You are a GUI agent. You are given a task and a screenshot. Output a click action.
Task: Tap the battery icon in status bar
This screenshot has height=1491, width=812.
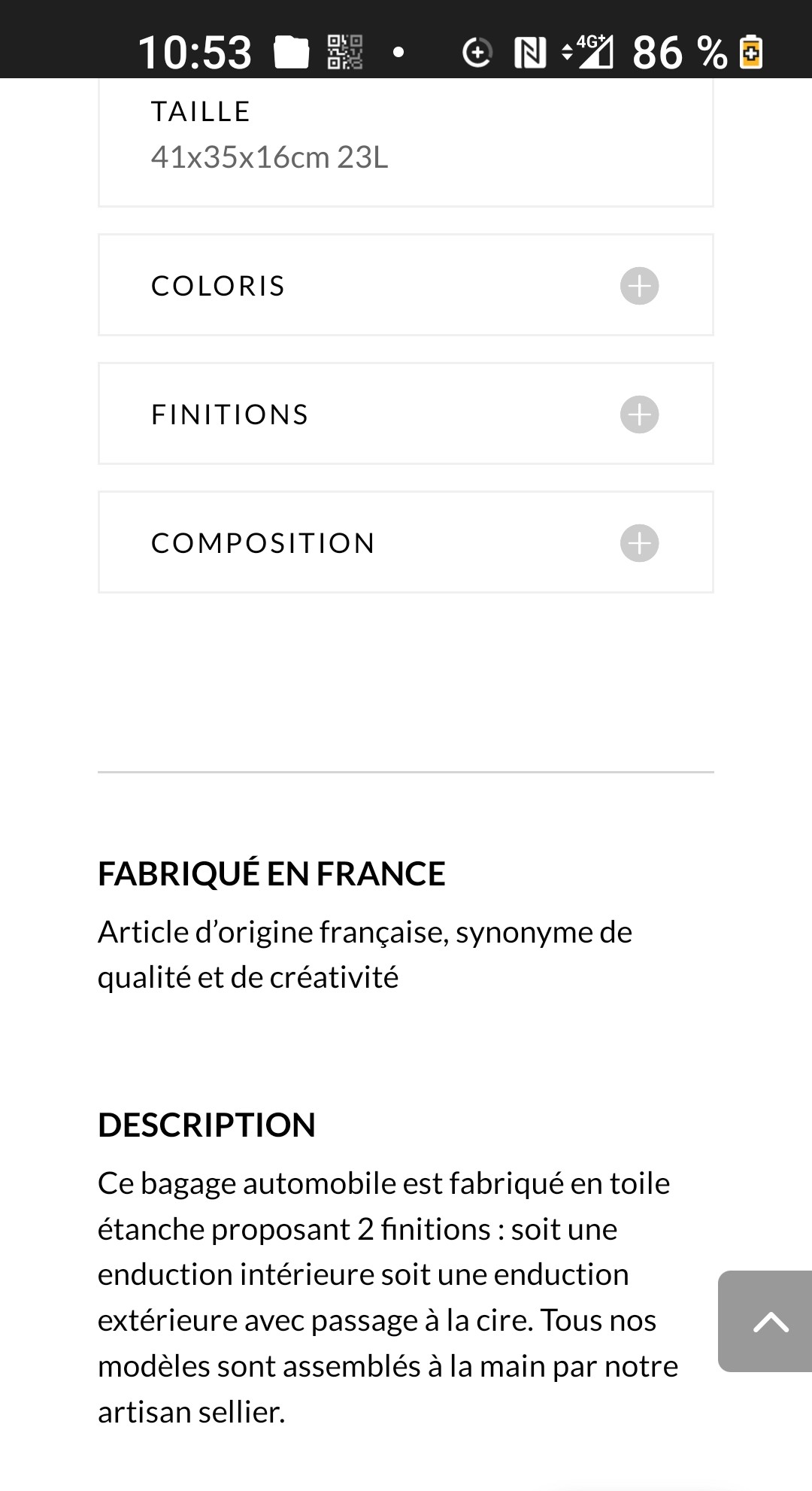751,53
